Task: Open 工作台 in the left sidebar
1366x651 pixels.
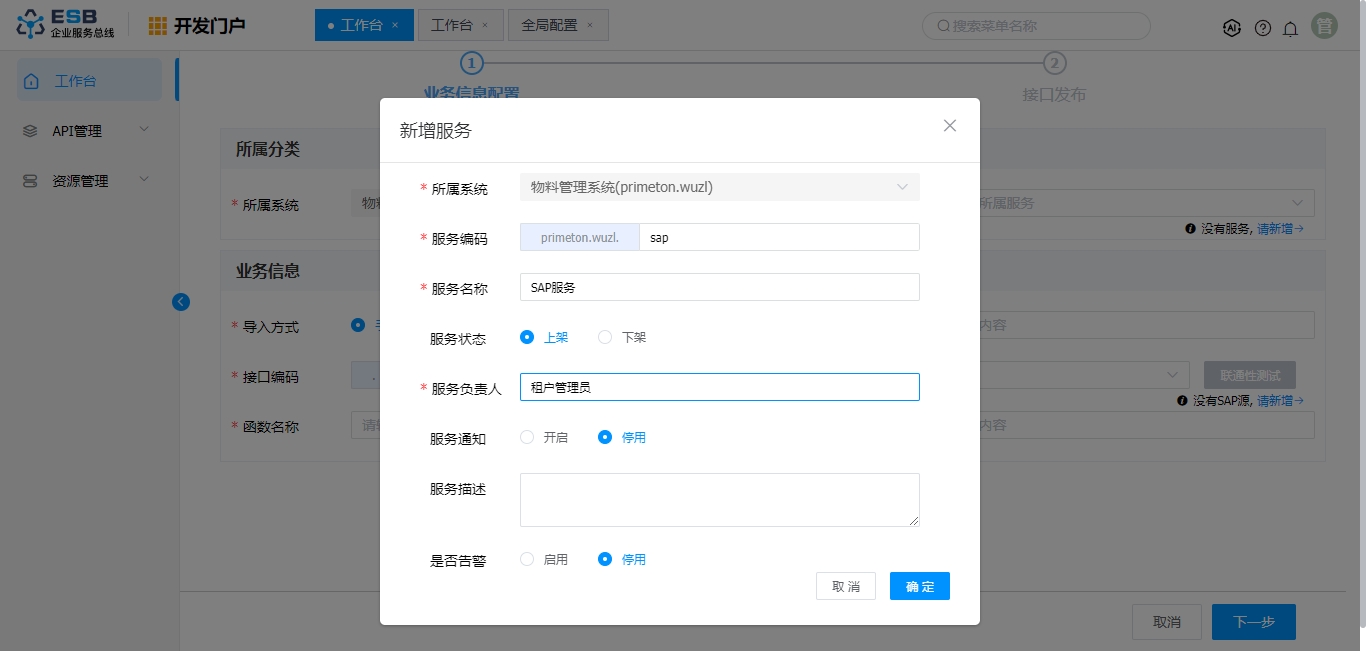Action: click(x=88, y=81)
